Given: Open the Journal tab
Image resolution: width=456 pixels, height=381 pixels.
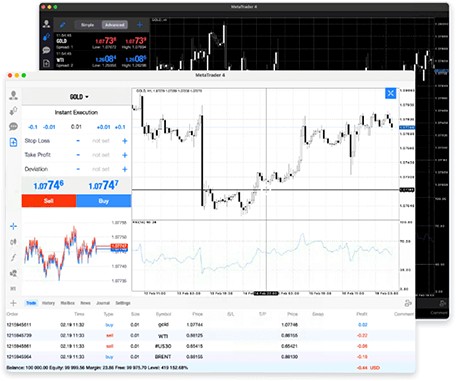Looking at the screenshot, I should coord(103,303).
